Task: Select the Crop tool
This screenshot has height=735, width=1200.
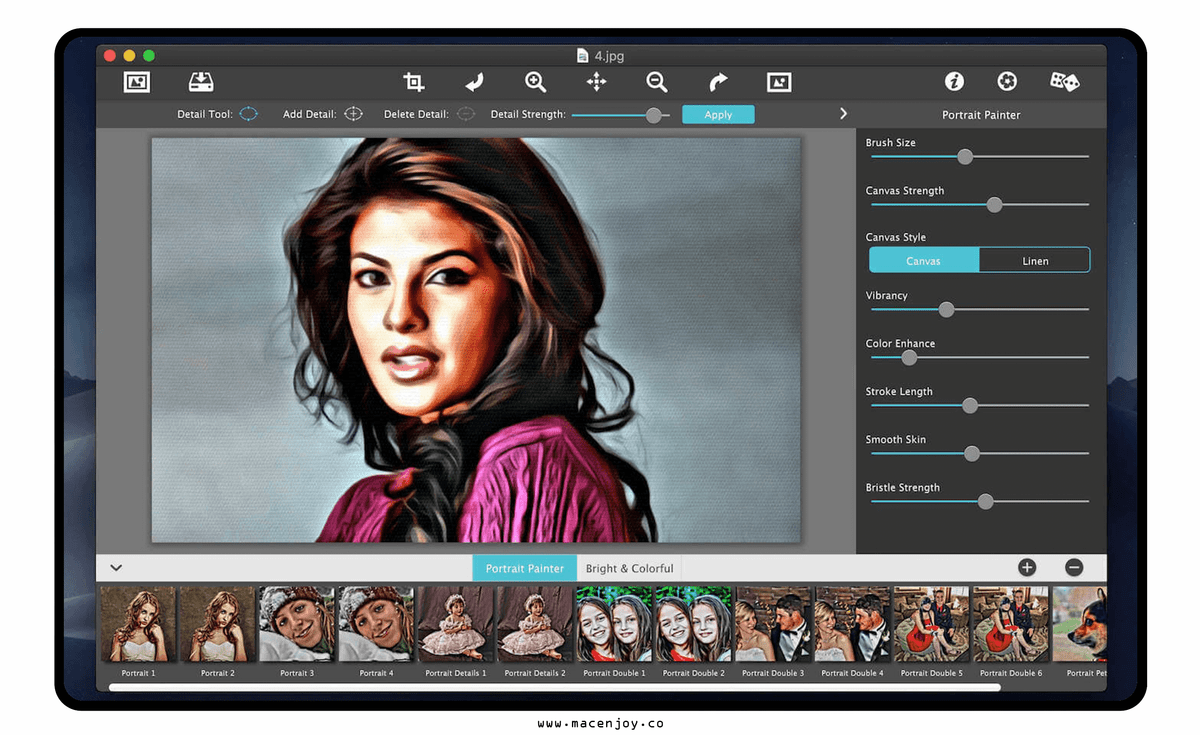Action: click(413, 82)
